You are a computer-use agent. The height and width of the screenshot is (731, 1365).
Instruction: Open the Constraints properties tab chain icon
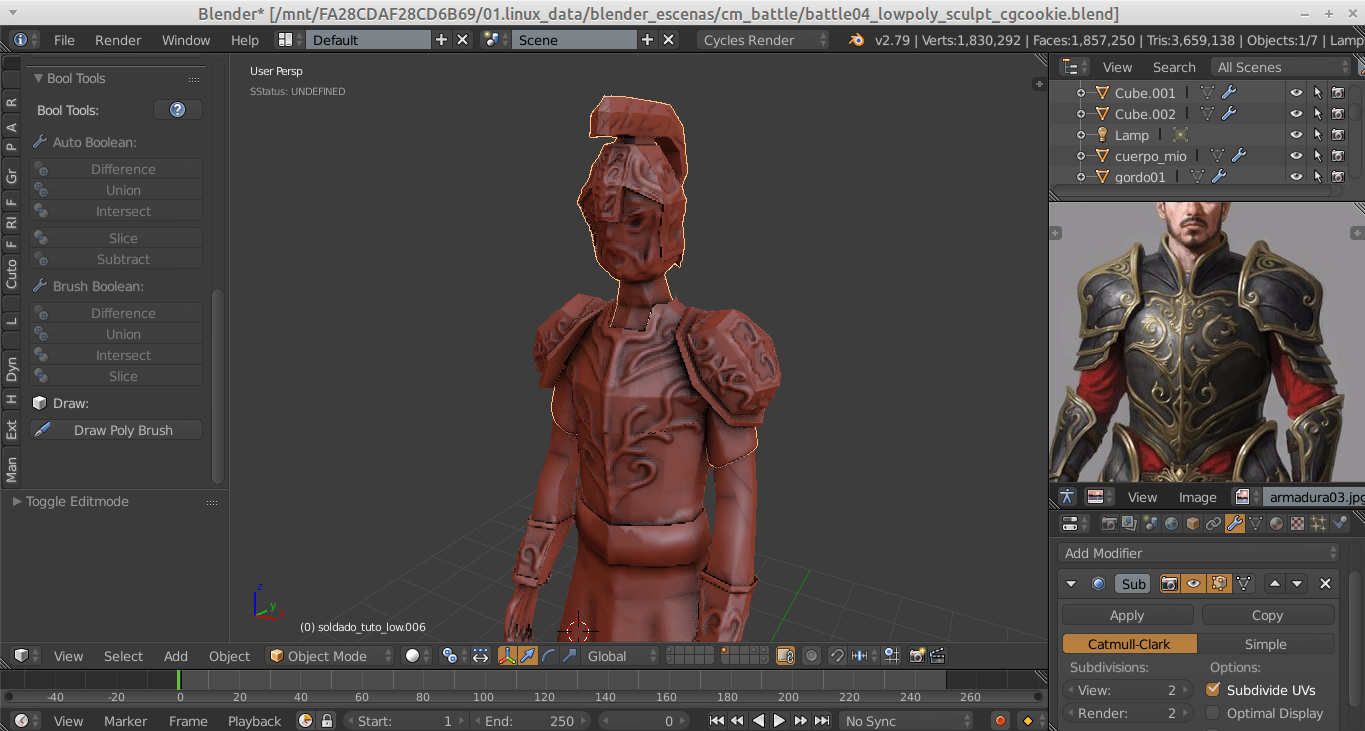click(1213, 523)
